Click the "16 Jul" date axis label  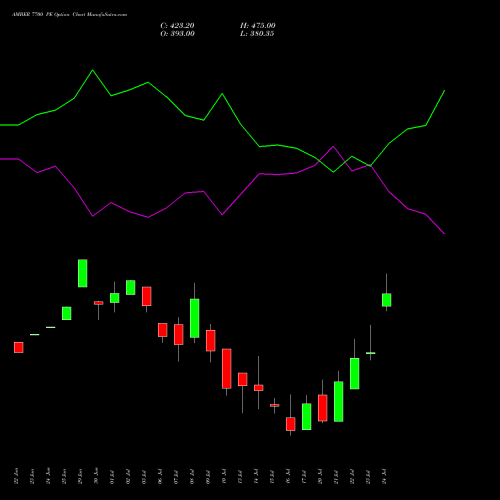pos(289,477)
